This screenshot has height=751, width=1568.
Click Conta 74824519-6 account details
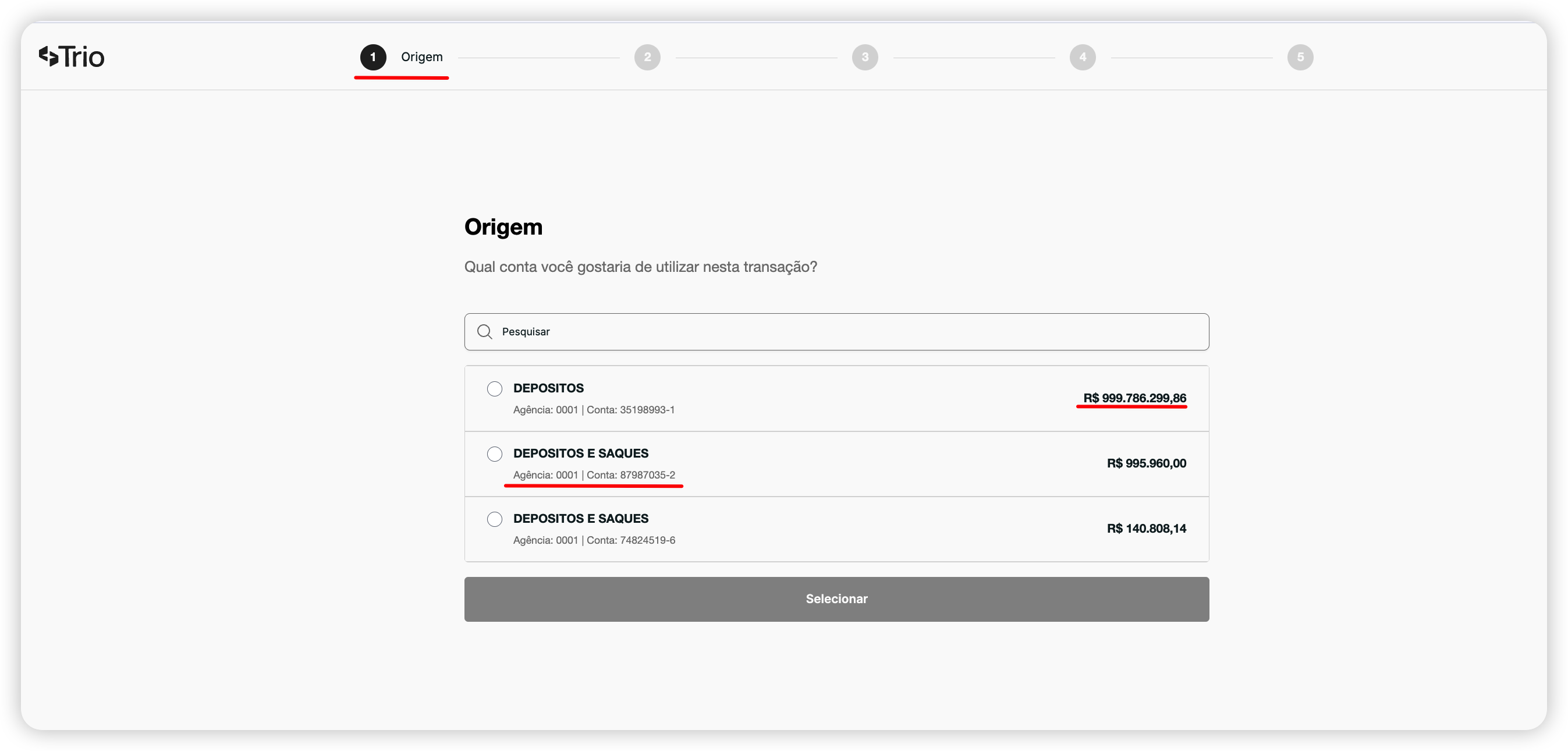tap(594, 540)
